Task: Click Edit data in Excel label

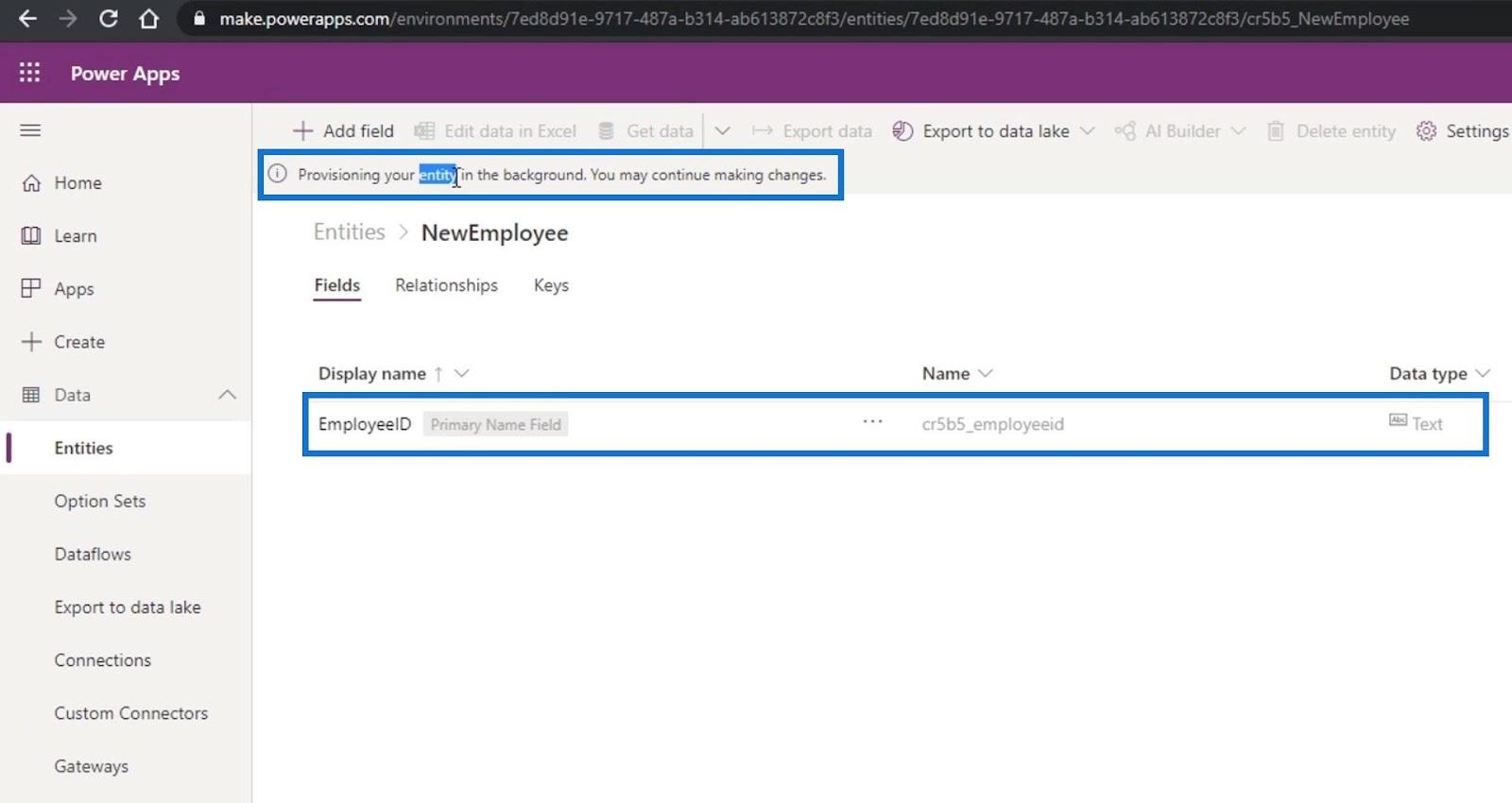Action: click(x=510, y=130)
